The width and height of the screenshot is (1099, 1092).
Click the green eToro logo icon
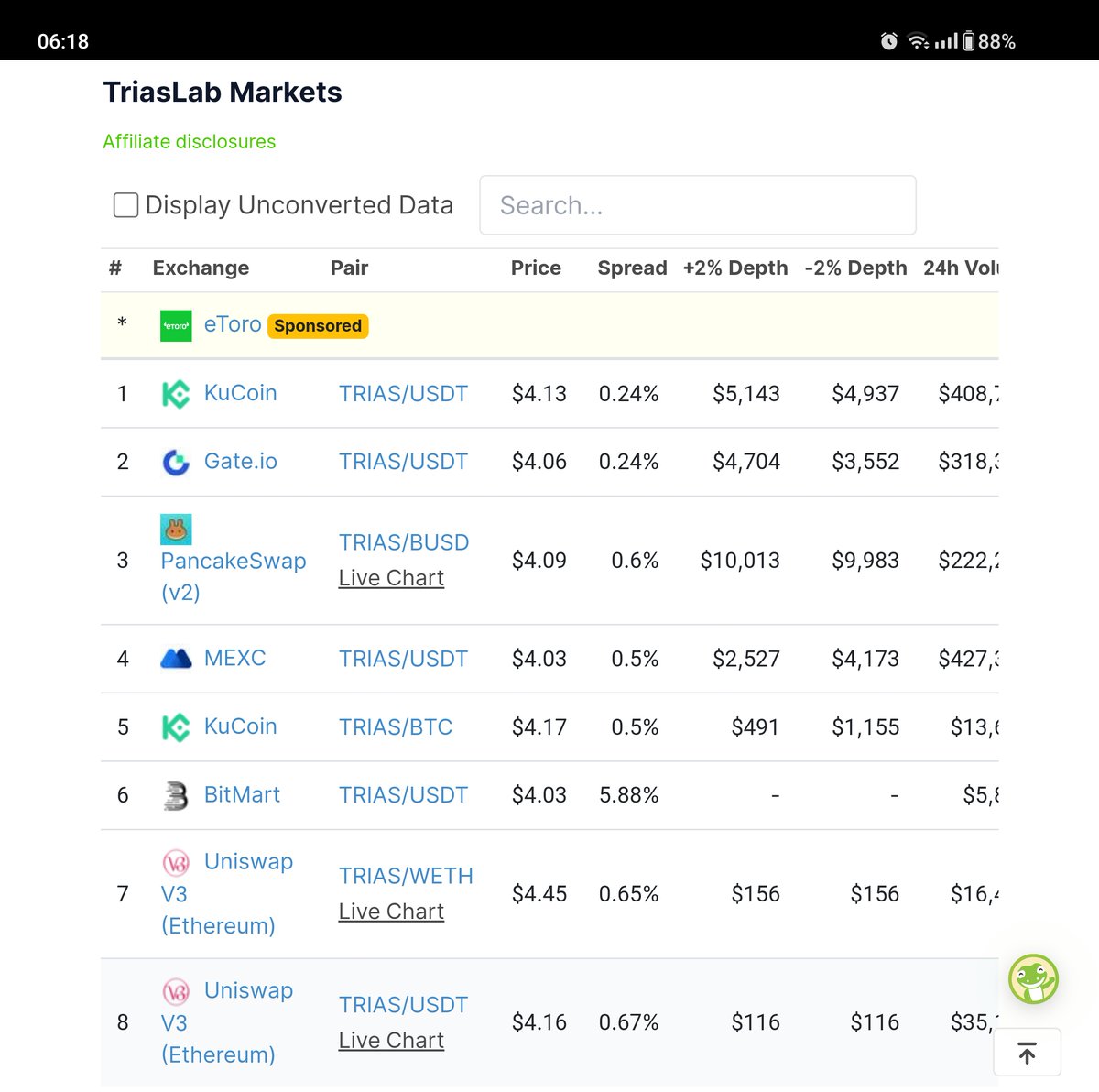pyautogui.click(x=176, y=325)
